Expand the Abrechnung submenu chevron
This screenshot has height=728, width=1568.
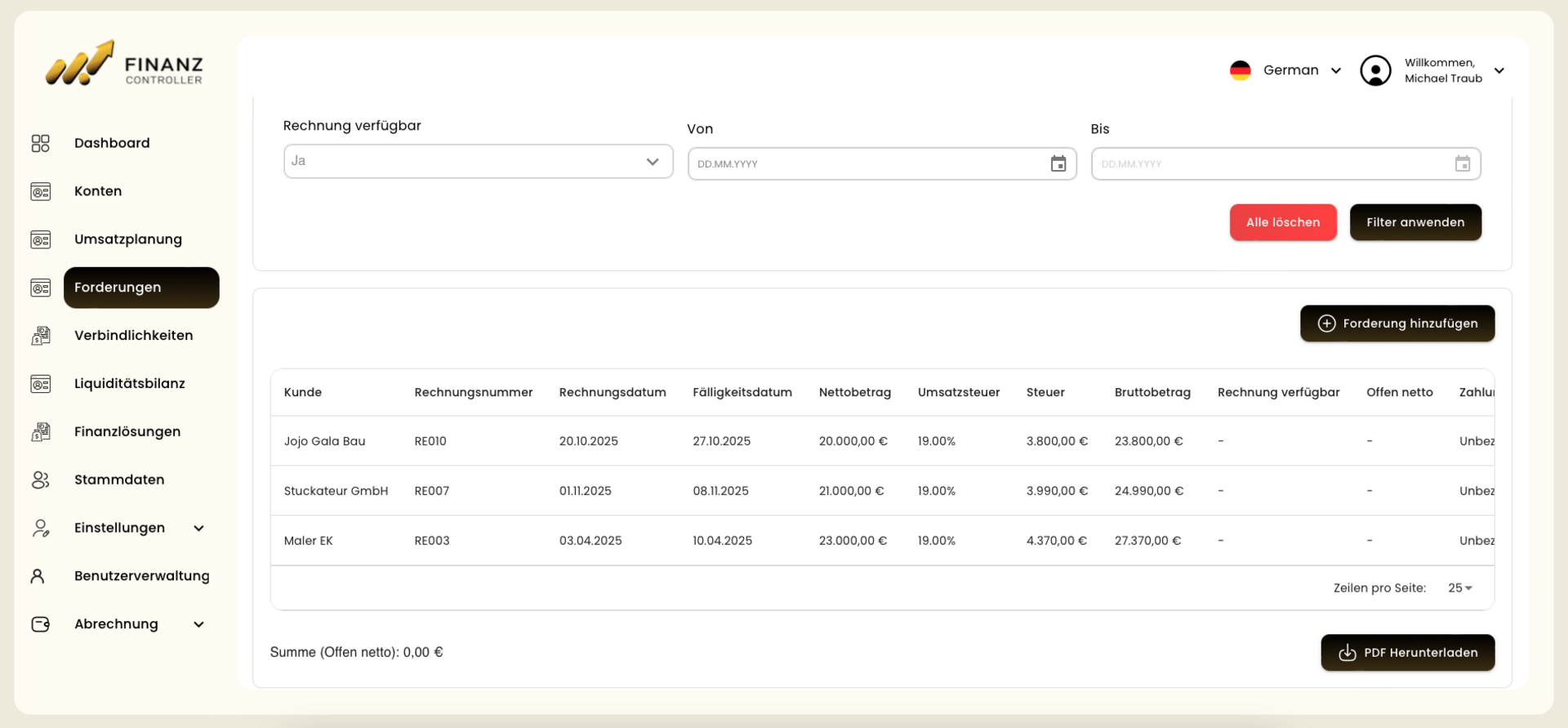[198, 624]
